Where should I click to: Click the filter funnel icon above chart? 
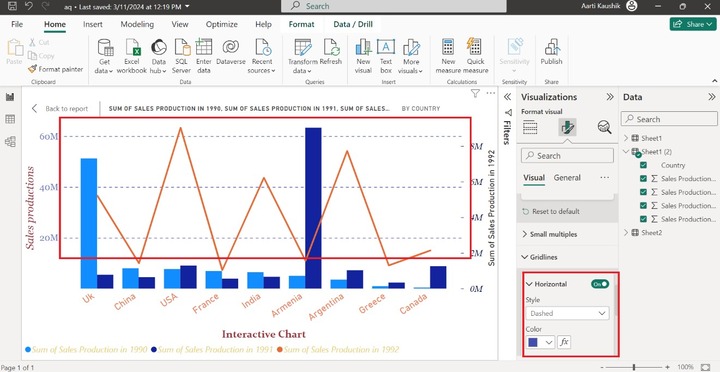[475, 94]
